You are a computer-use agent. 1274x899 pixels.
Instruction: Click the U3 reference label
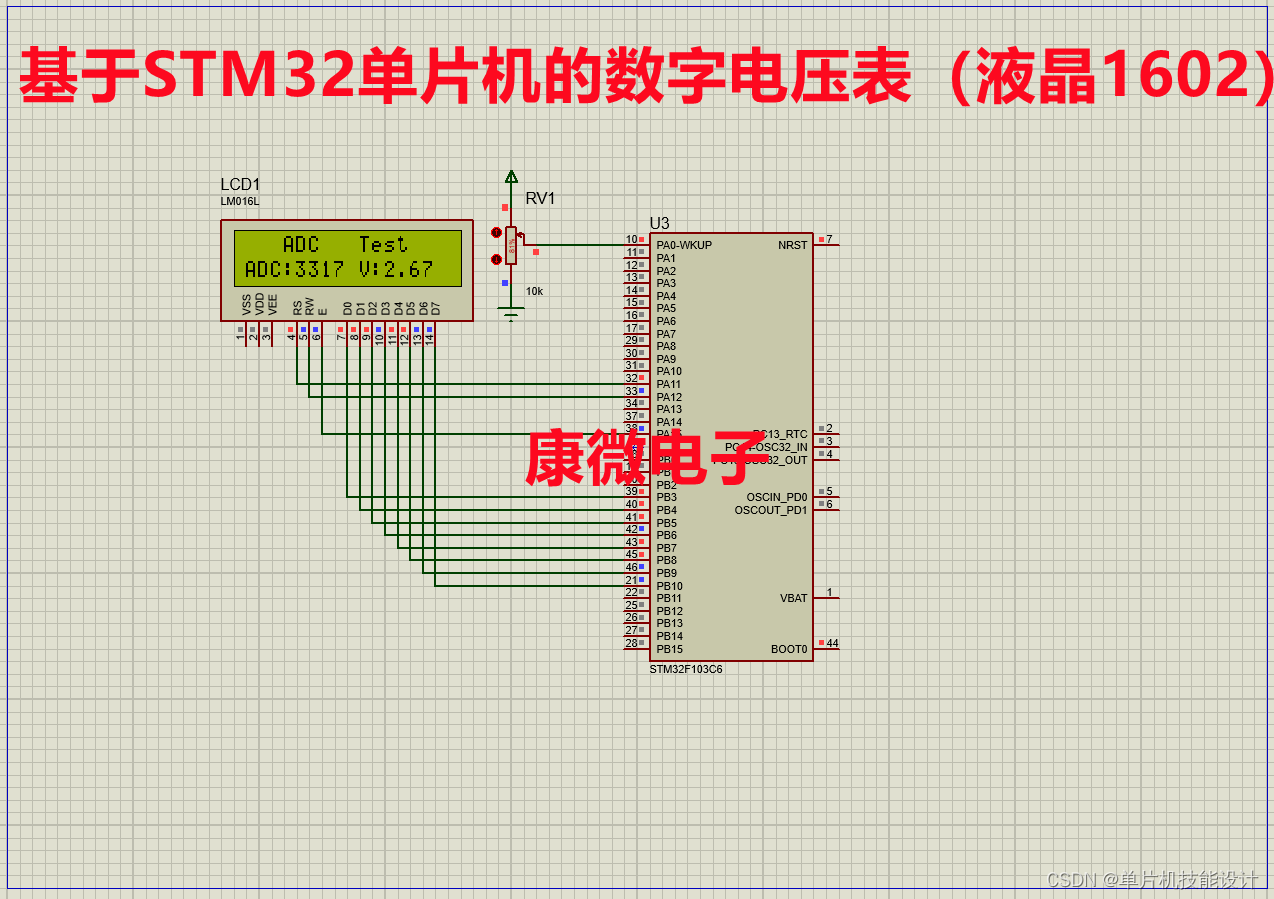pos(658,223)
